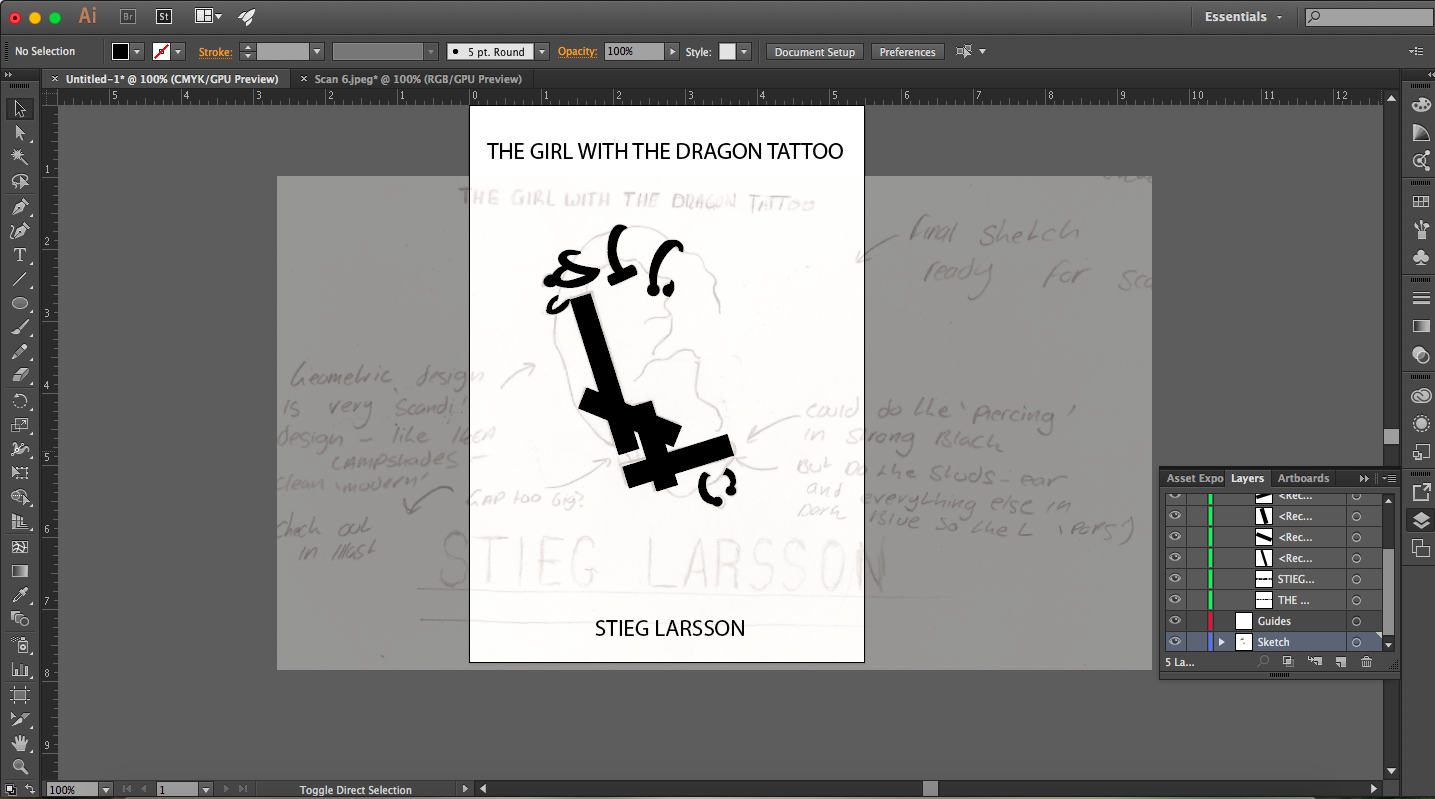Select the Pen tool
Image resolution: width=1435 pixels, height=799 pixels.
pos(20,207)
